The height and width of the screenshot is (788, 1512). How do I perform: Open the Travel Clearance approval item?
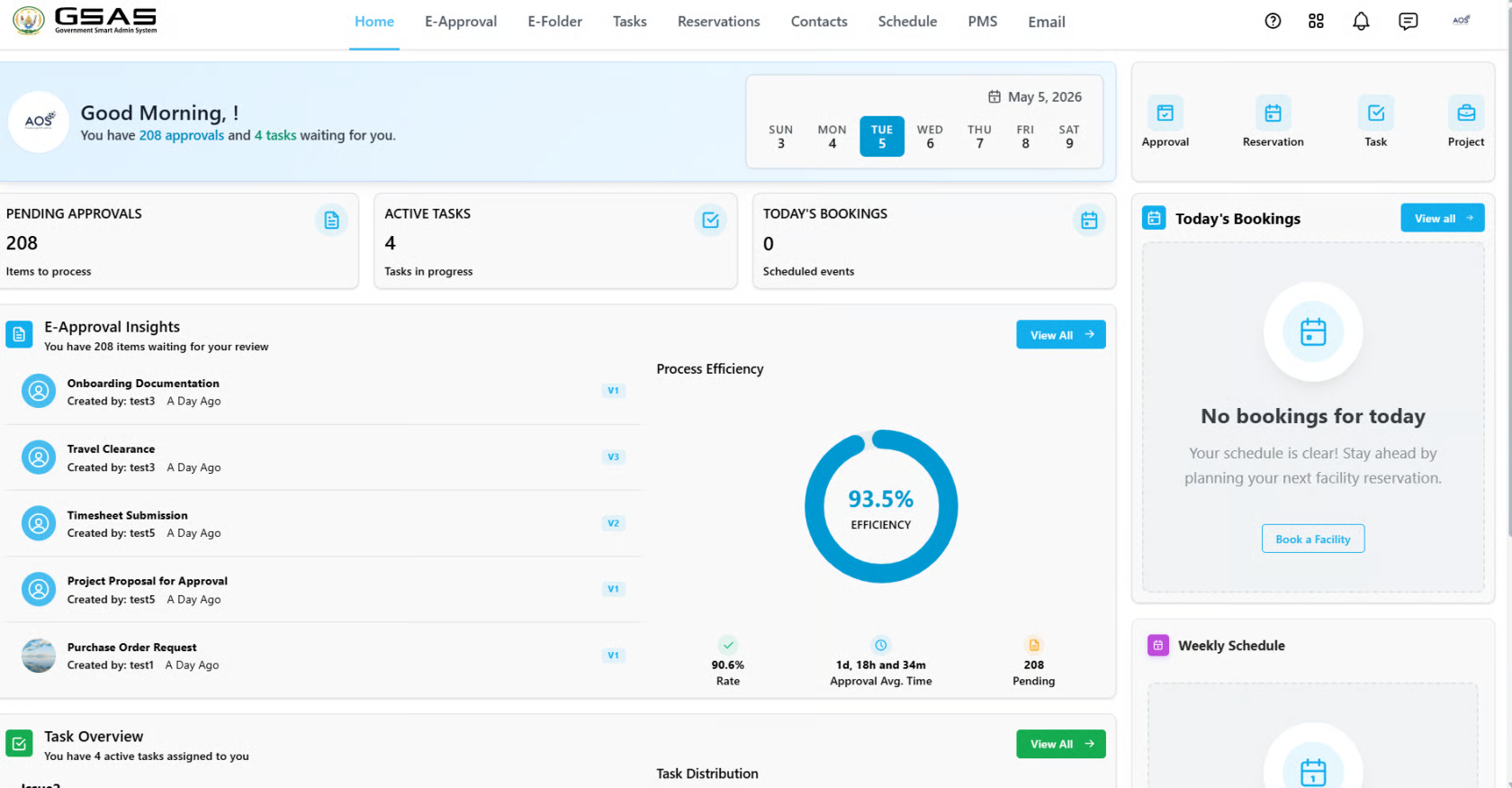point(323,457)
